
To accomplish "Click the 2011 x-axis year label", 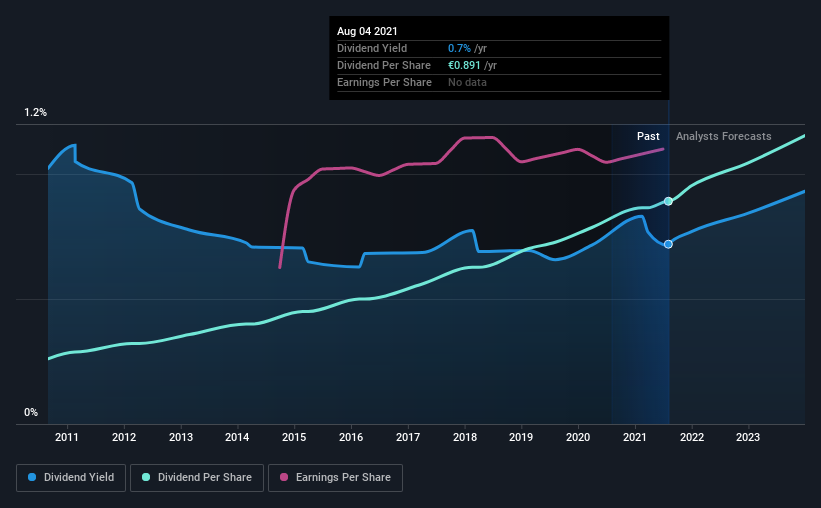I will click(66, 437).
